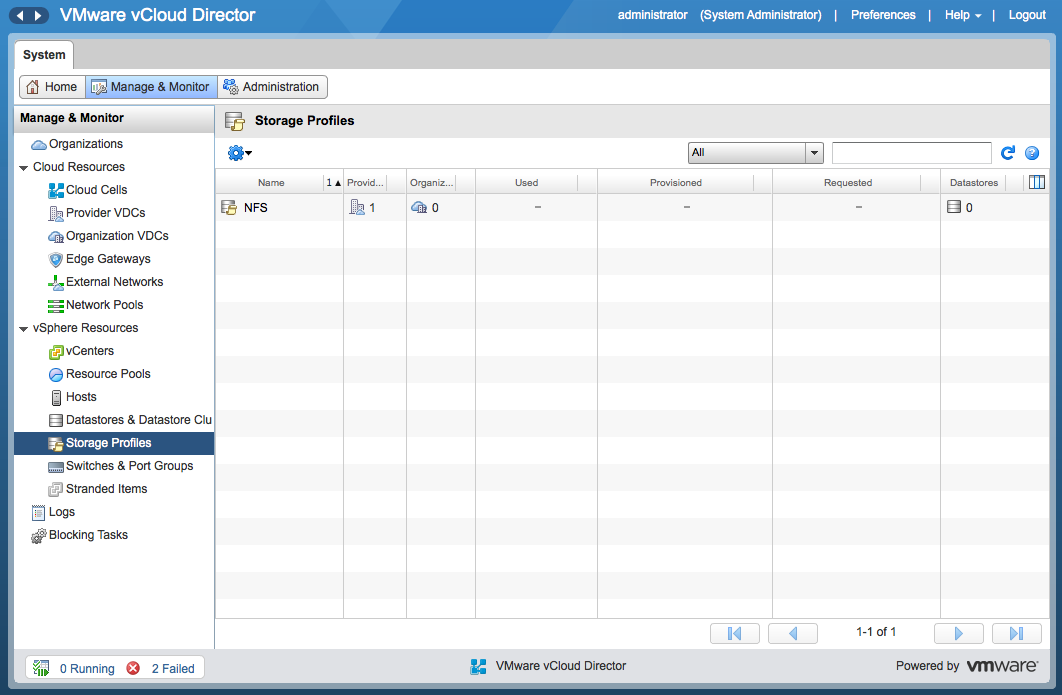Open Edge Gateways in the sidebar
This screenshot has height=695, width=1062.
(108, 259)
